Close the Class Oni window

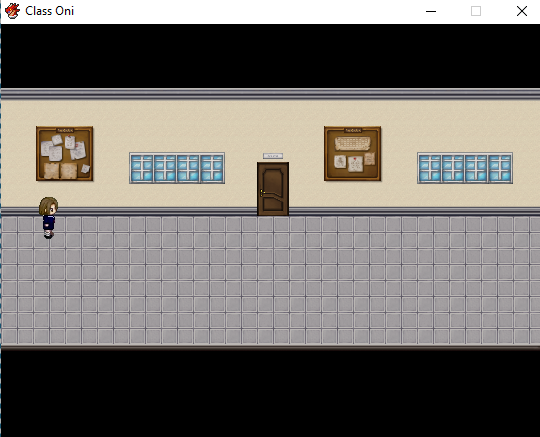click(x=522, y=11)
